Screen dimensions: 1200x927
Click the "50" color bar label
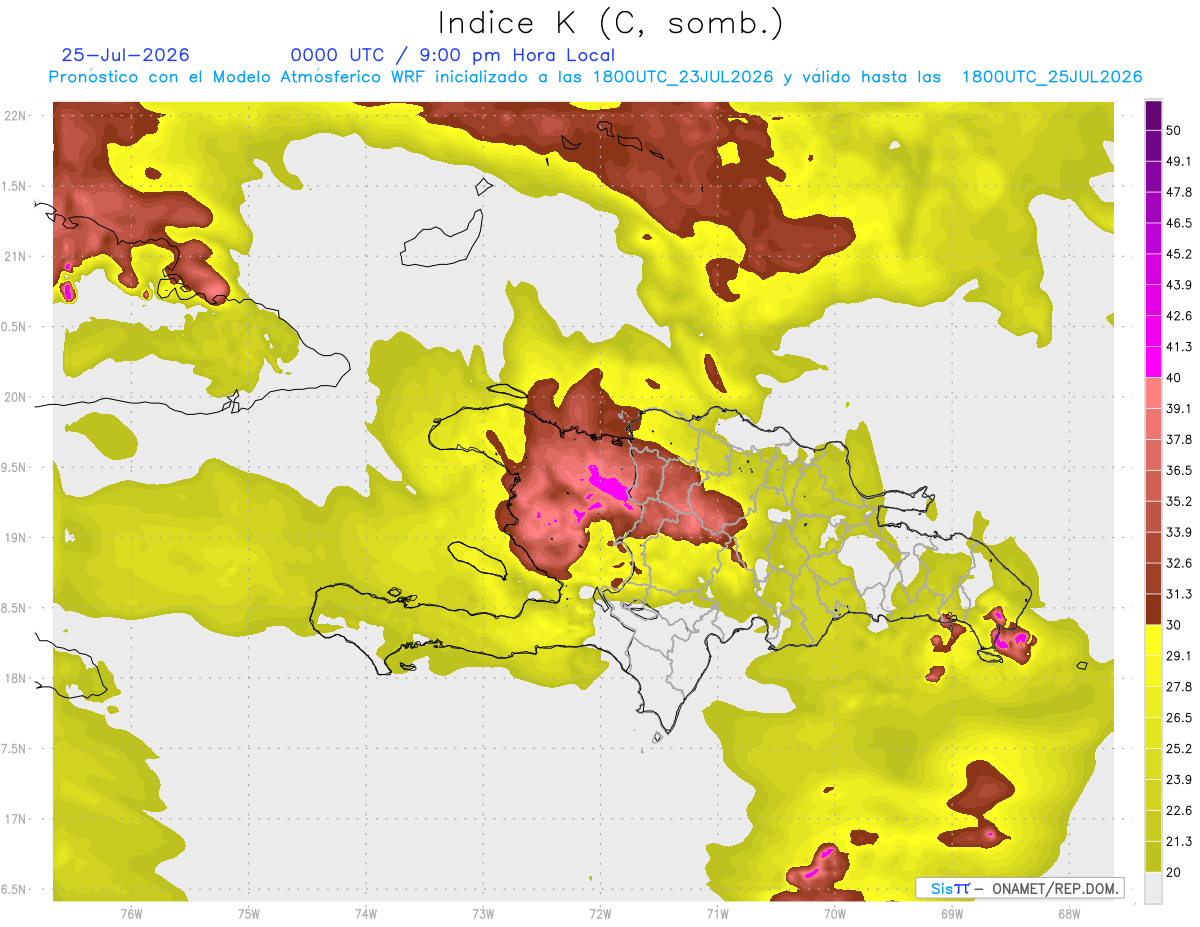1175,130
